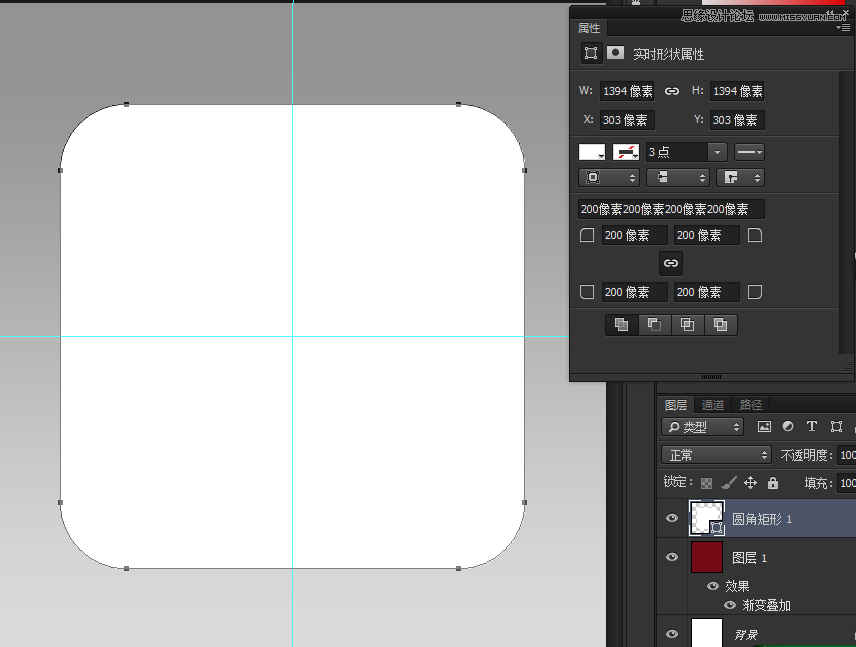Open the fill color swatch picker
The image size is (856, 647).
point(592,152)
